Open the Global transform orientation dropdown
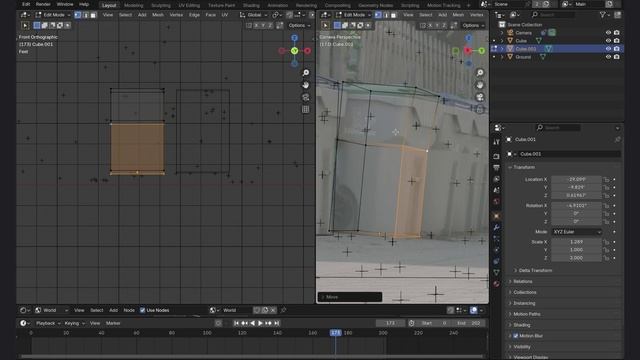640x360 pixels. pos(253,15)
